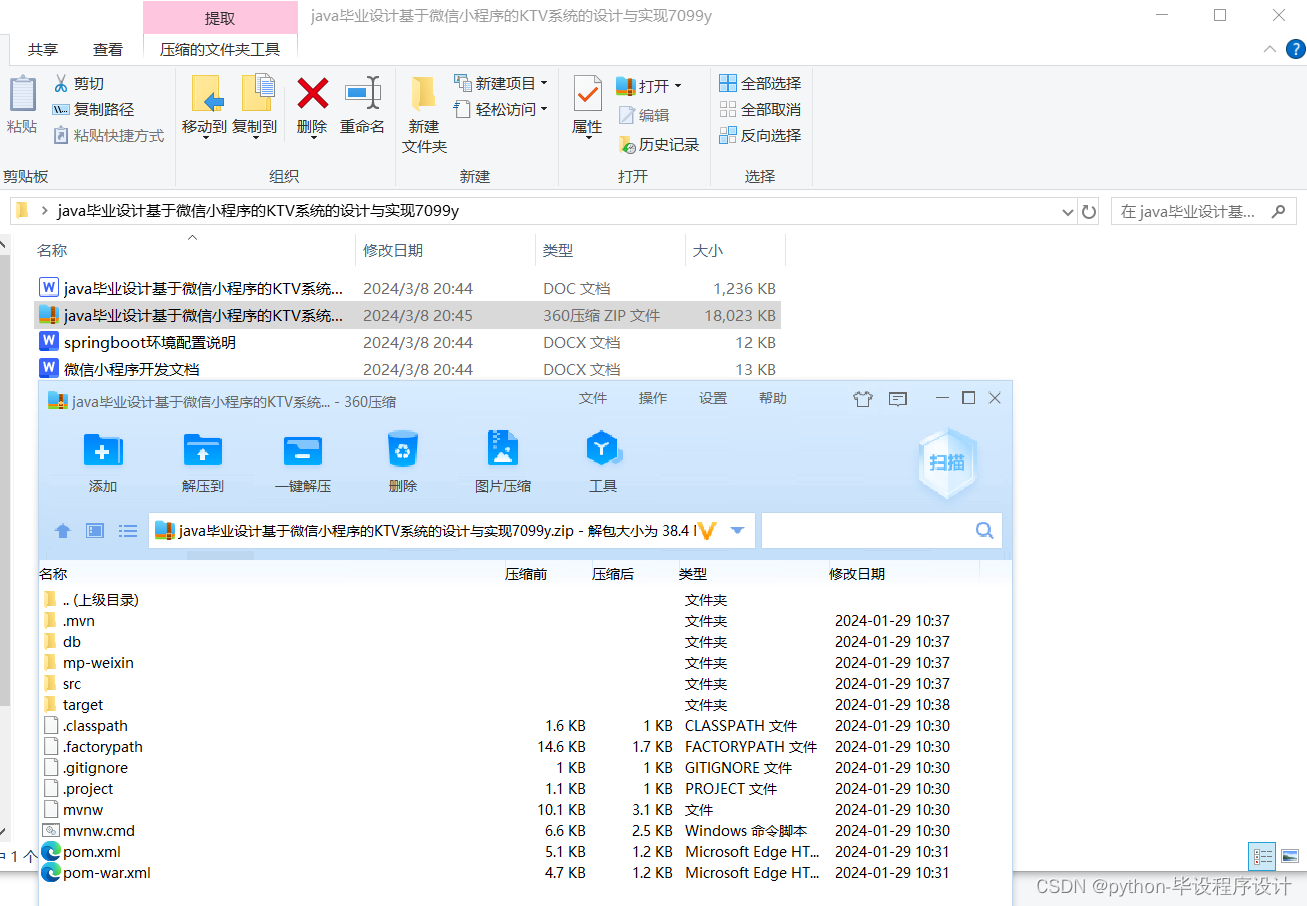
Task: Sort archive list by 压缩前 column
Action: 526,574
